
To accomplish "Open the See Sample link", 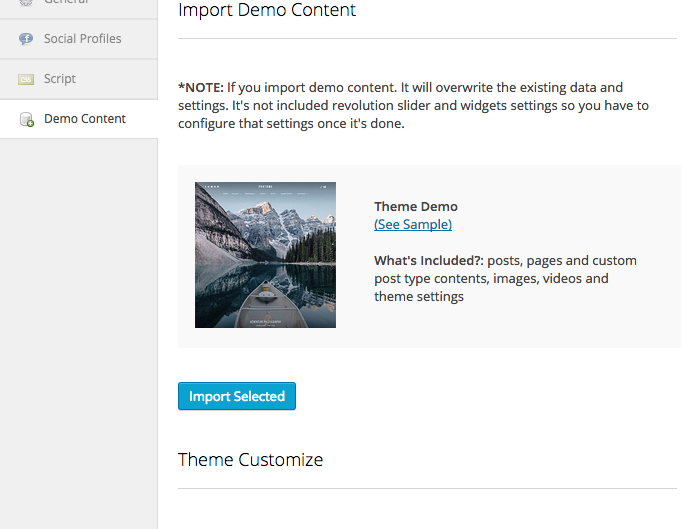I will tap(413, 224).
